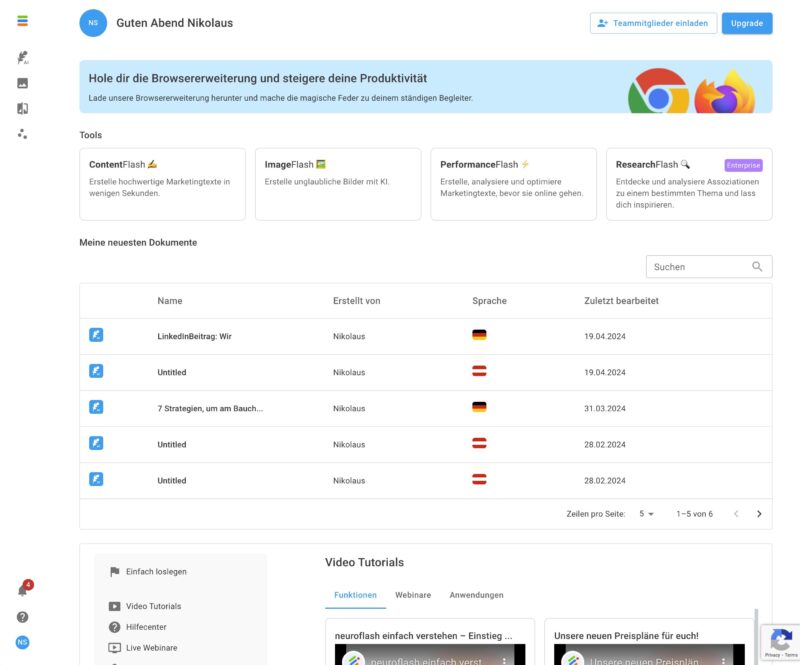Click the screen icon beside Live Webinare
800x665 pixels.
point(114,648)
